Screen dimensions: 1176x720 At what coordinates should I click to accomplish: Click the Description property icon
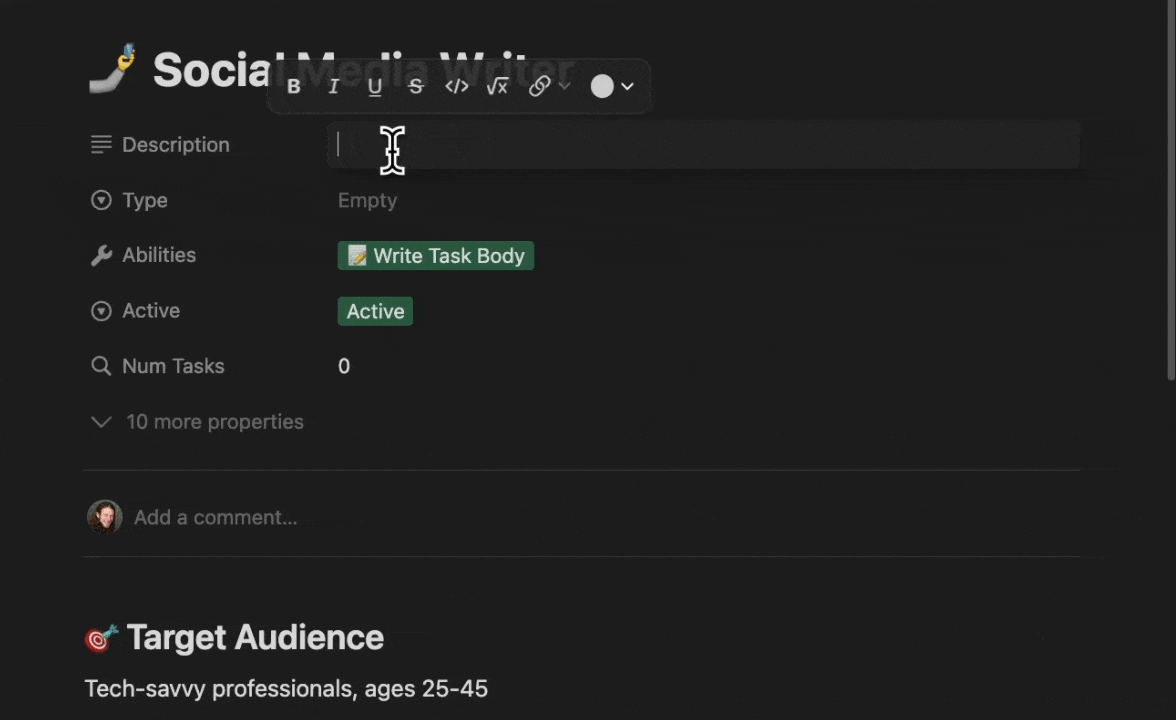(100, 144)
